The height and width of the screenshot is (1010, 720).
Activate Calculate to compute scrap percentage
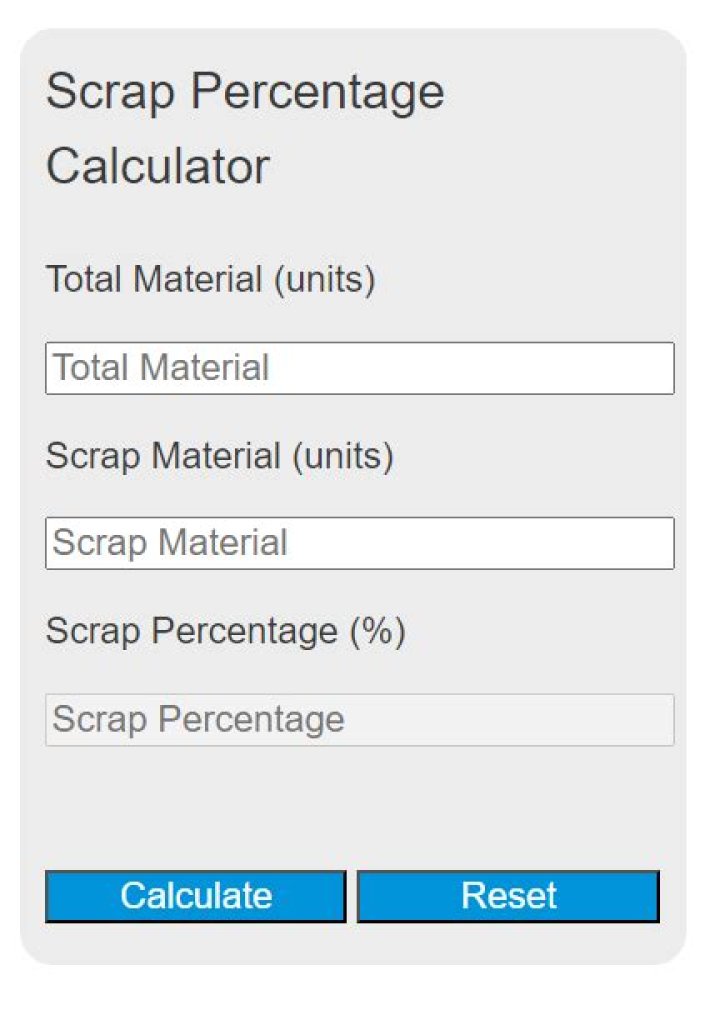195,896
